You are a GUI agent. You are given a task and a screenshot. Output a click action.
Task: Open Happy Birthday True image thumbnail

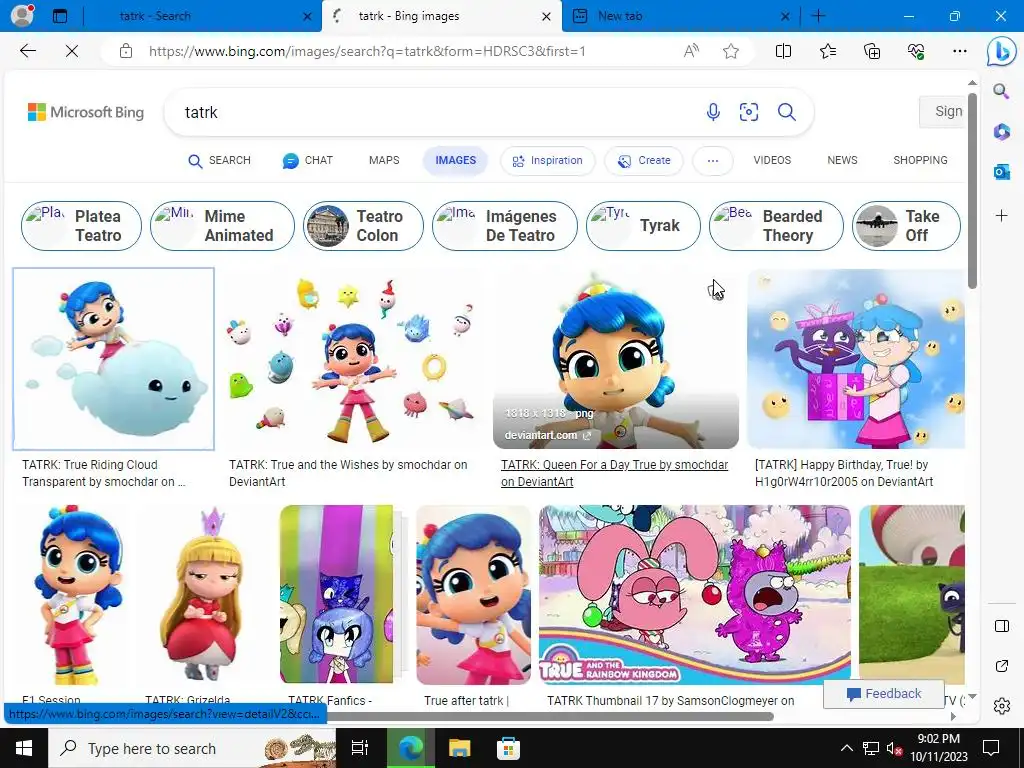[x=856, y=359]
